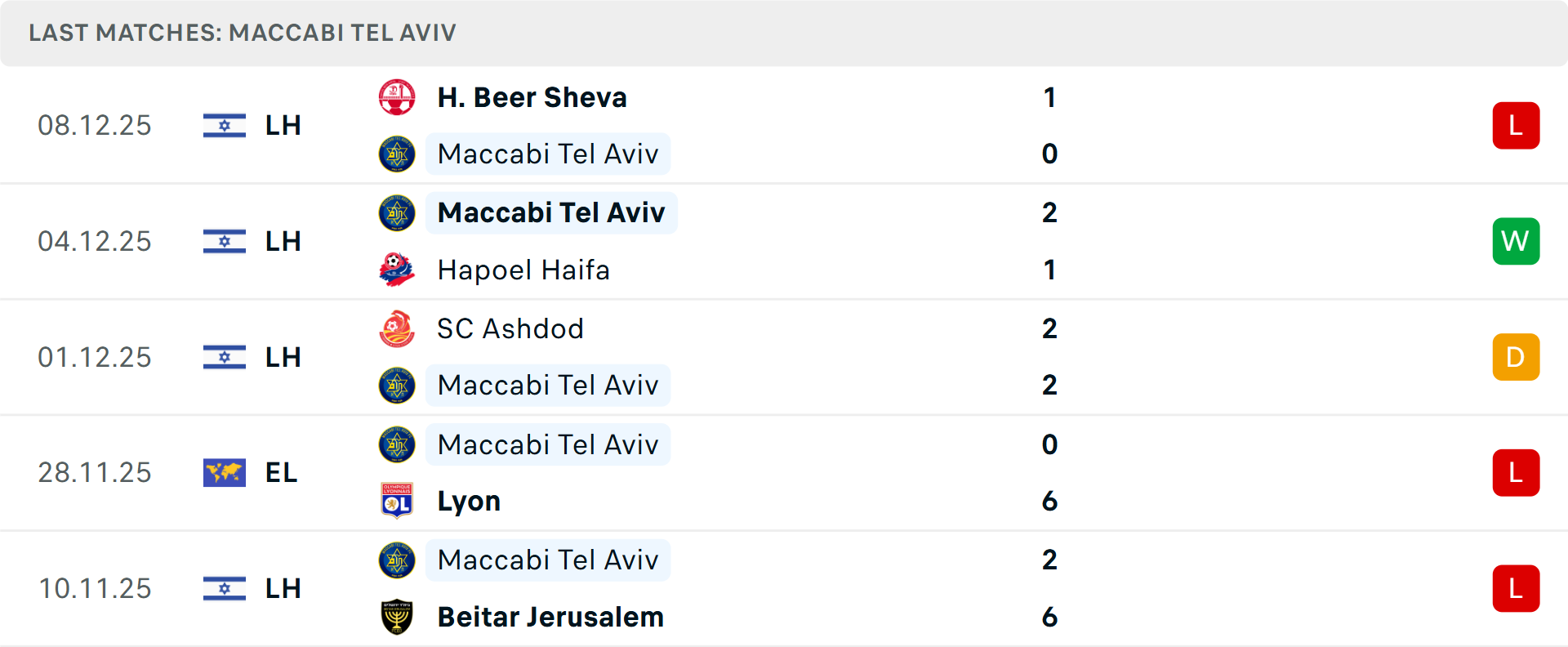This screenshot has width=1568, height=647.
Task: Click the H. Beer Sheva club crest
Action: 397,97
